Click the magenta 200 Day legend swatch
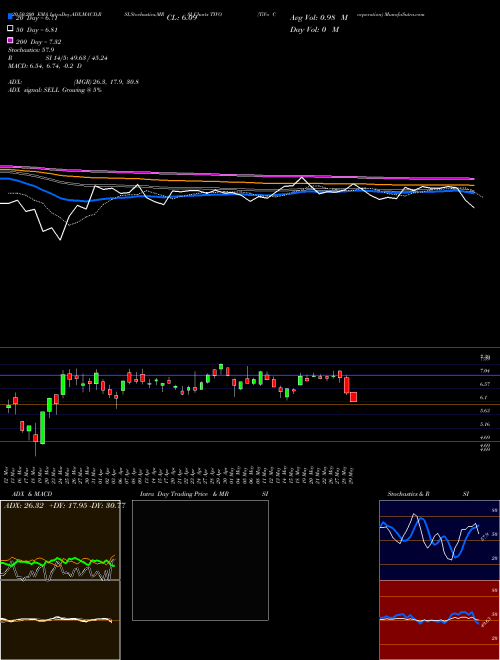This screenshot has height=660, width=500. tap(10, 40)
